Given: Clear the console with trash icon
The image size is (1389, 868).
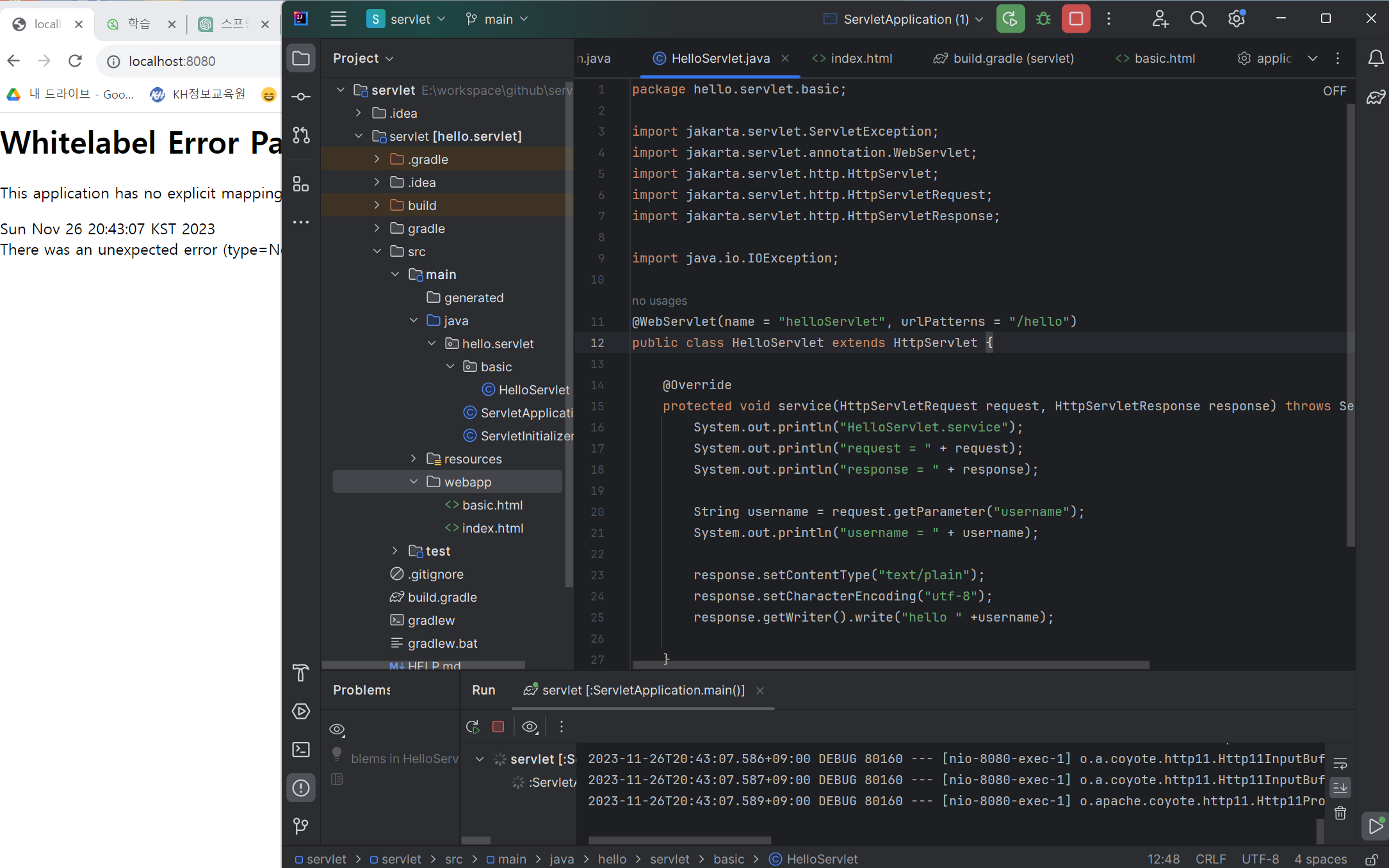Looking at the screenshot, I should coord(1340,813).
